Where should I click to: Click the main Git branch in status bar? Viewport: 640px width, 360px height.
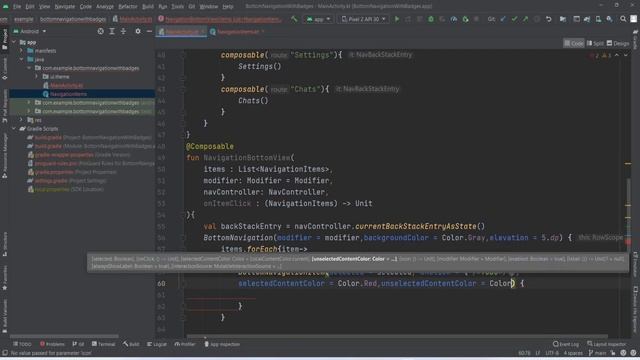(598, 353)
